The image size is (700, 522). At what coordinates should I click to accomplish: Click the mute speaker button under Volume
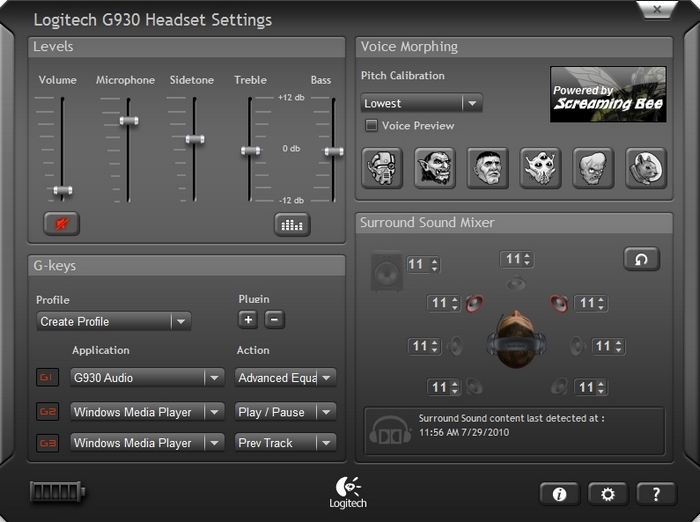tap(62, 223)
